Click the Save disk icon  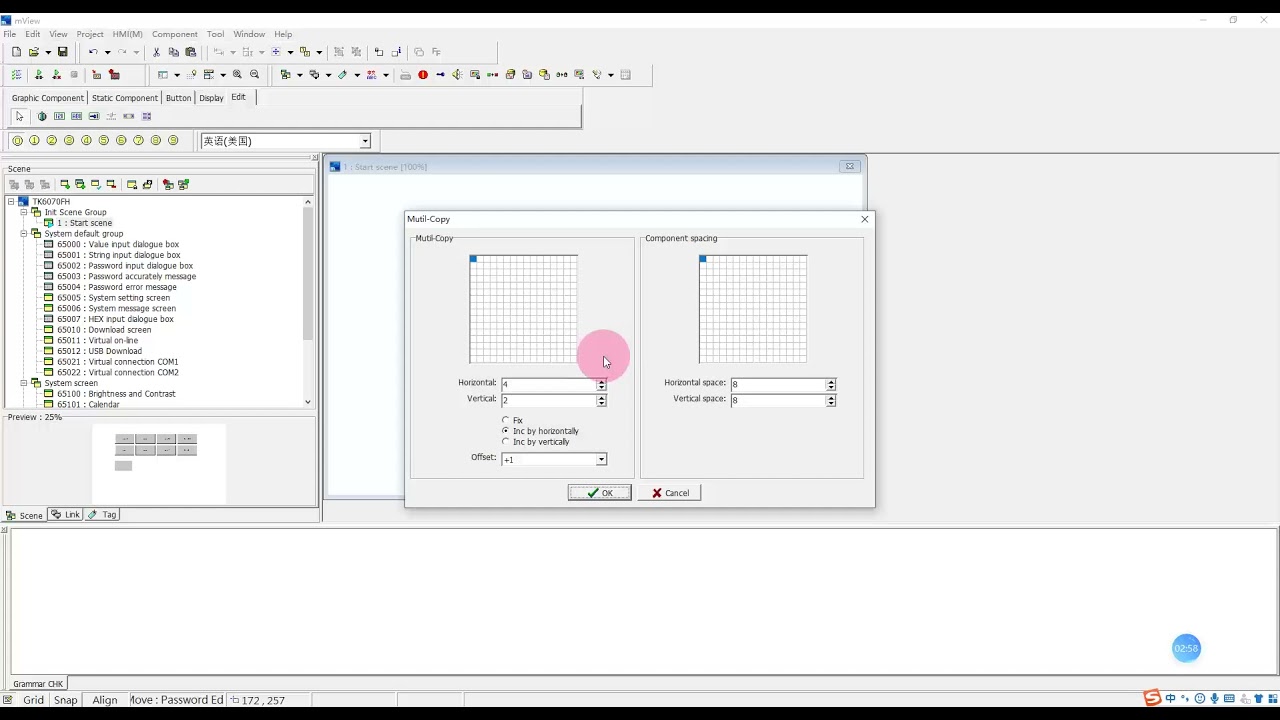point(62,52)
